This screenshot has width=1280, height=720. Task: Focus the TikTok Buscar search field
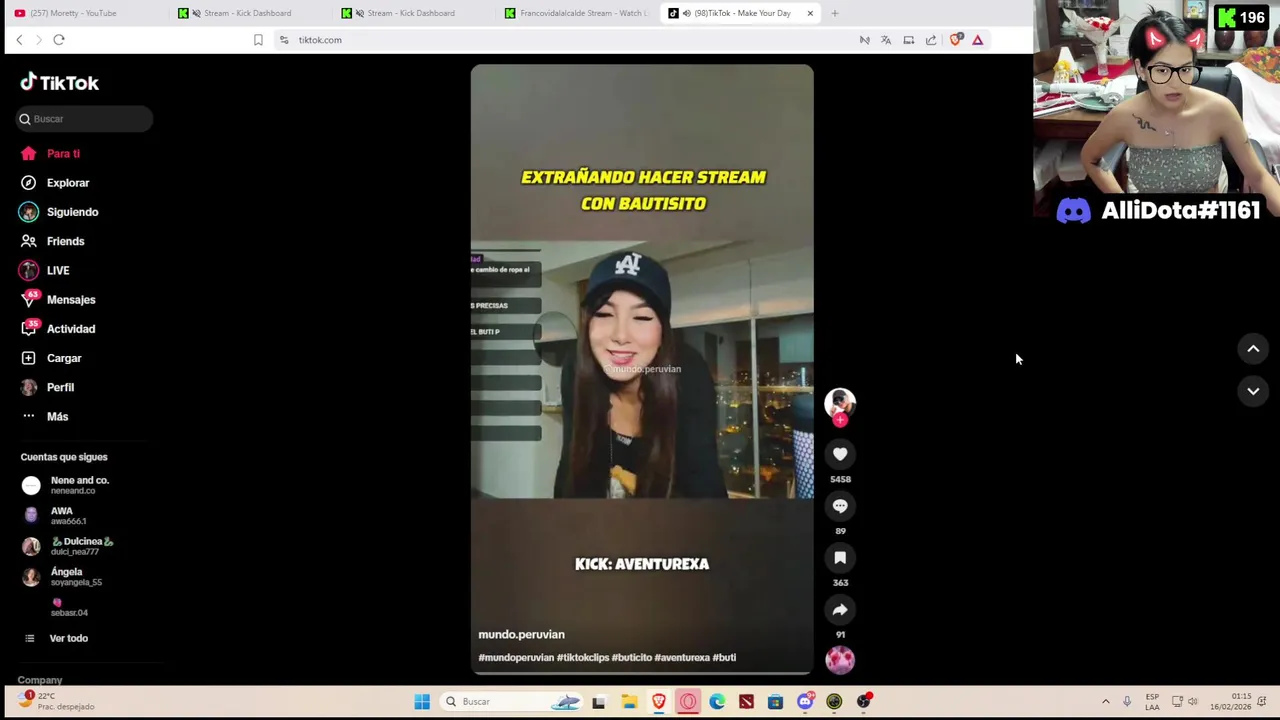85,119
